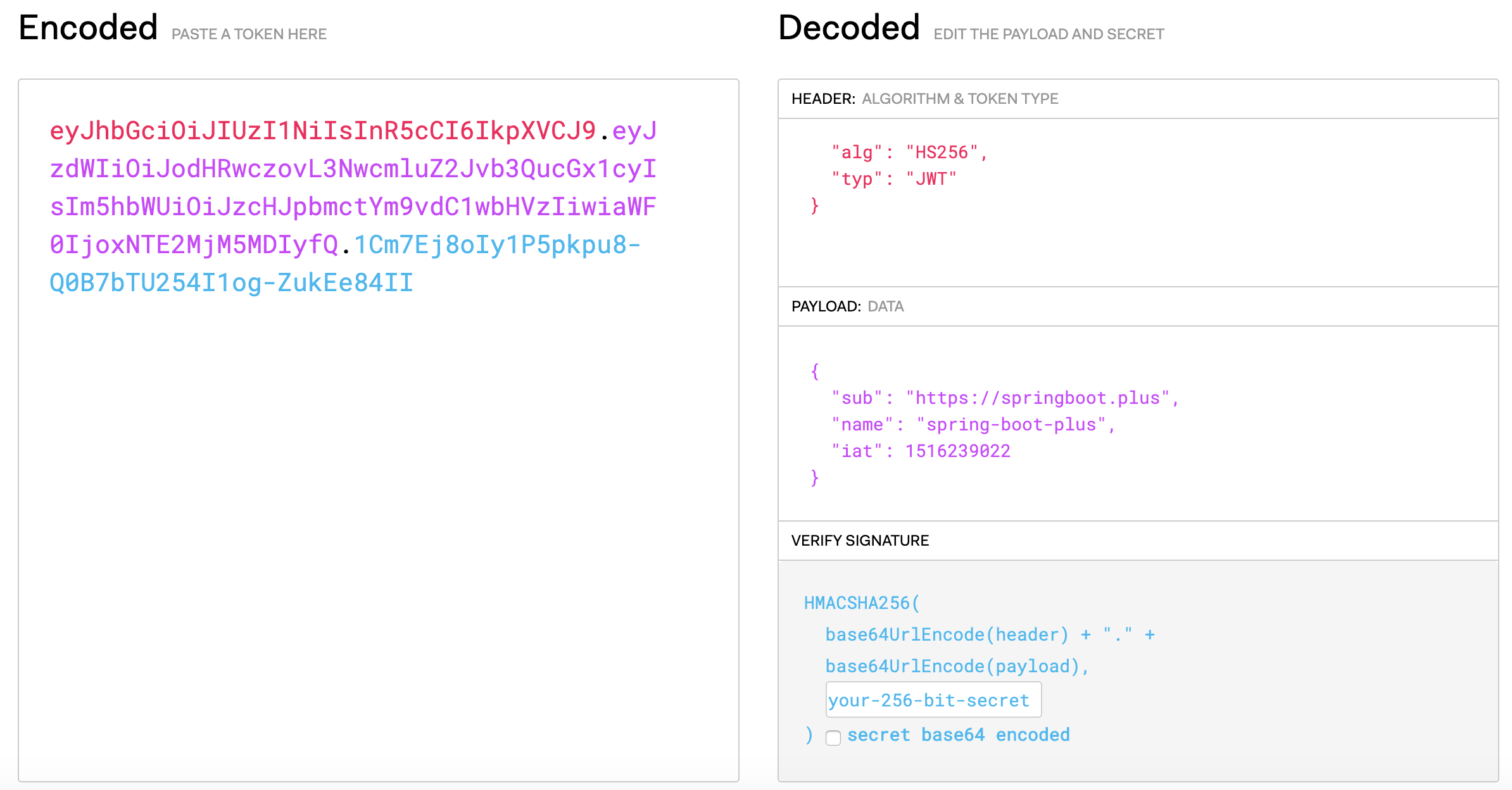Click the Encoded heading

88,28
